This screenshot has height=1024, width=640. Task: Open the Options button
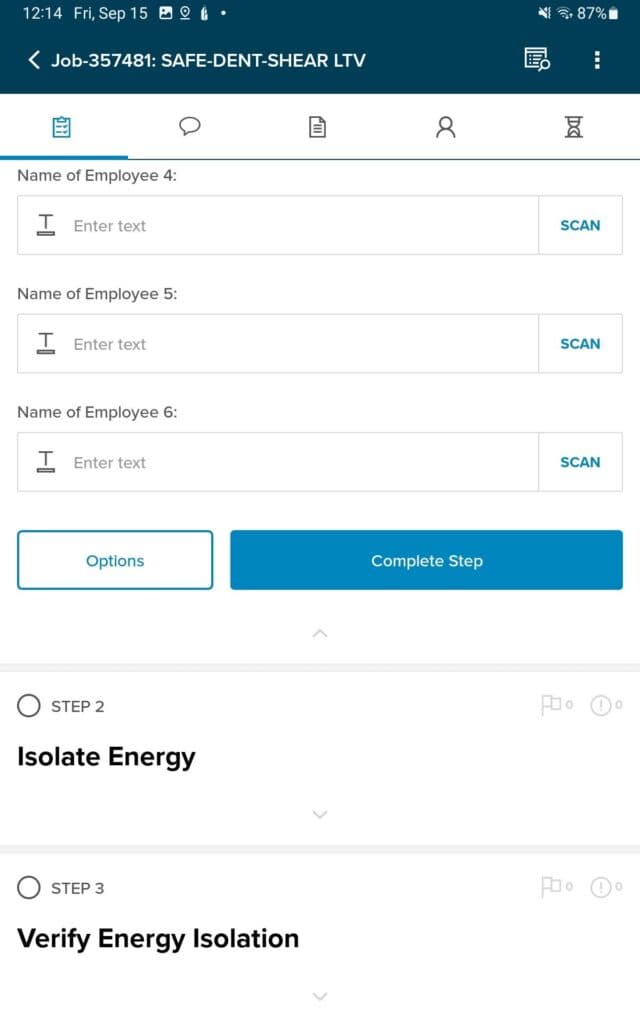click(115, 561)
